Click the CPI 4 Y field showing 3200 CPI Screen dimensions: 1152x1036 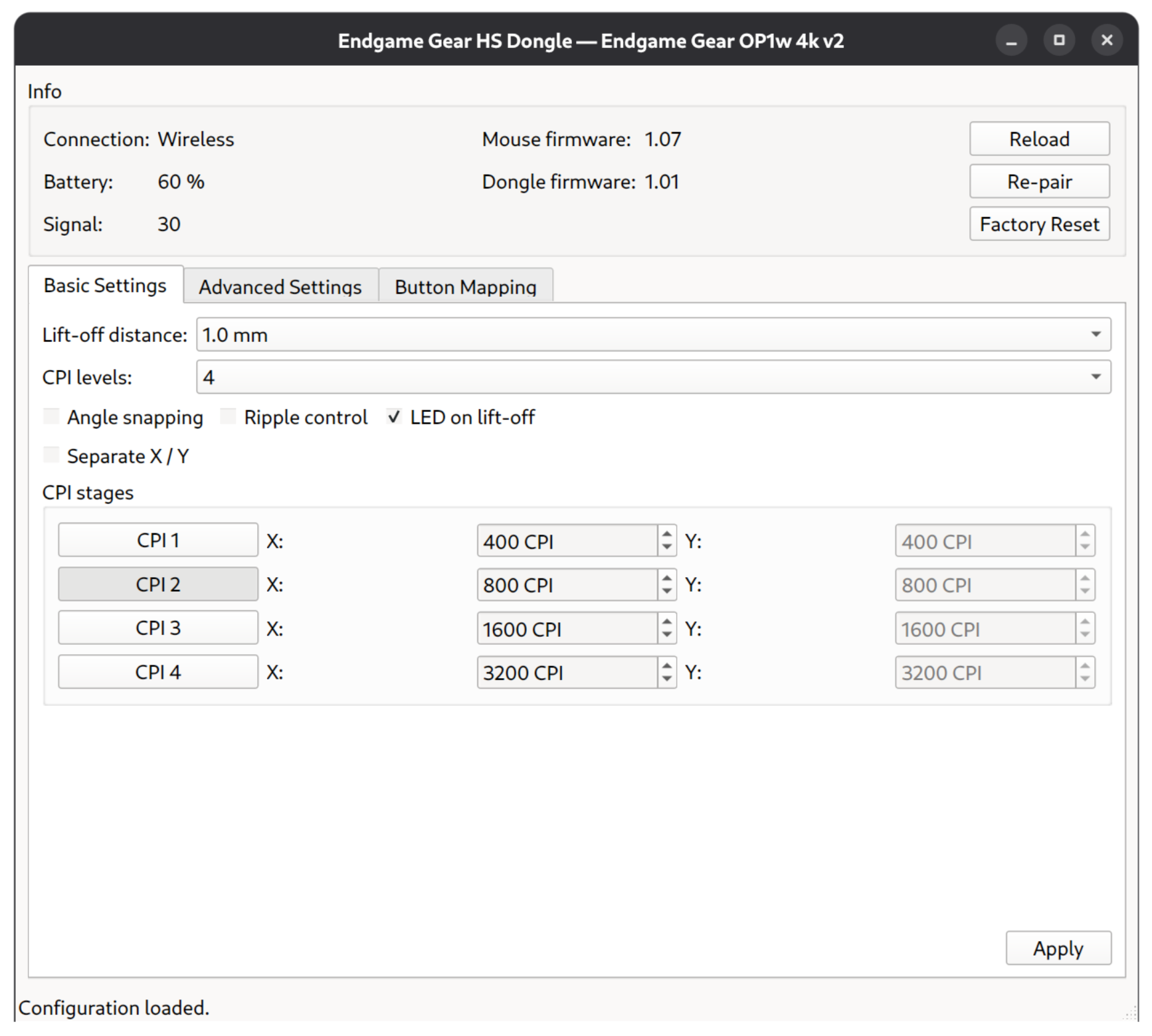[x=986, y=673]
